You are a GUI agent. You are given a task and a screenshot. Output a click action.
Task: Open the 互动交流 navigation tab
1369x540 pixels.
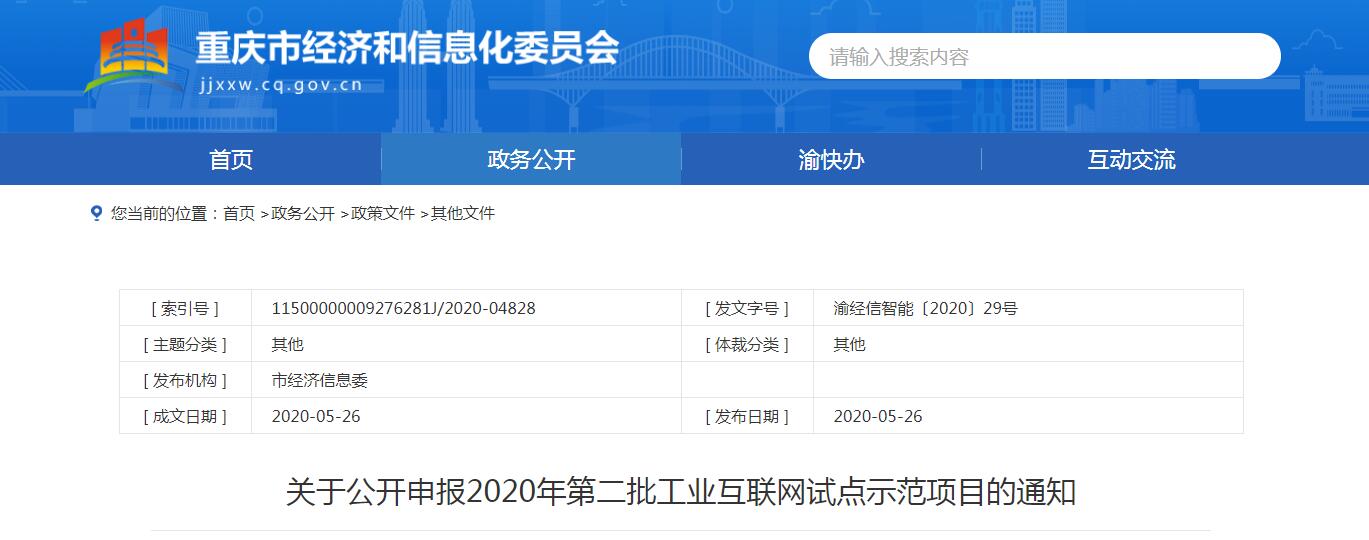(1131, 160)
